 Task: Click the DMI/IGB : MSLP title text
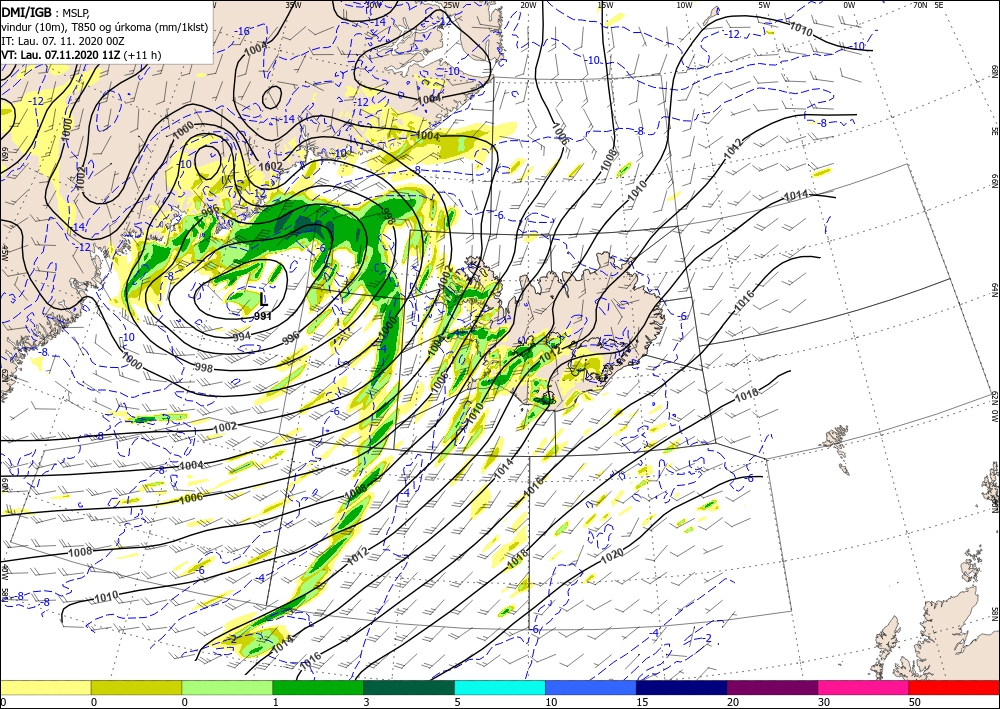pyautogui.click(x=46, y=12)
